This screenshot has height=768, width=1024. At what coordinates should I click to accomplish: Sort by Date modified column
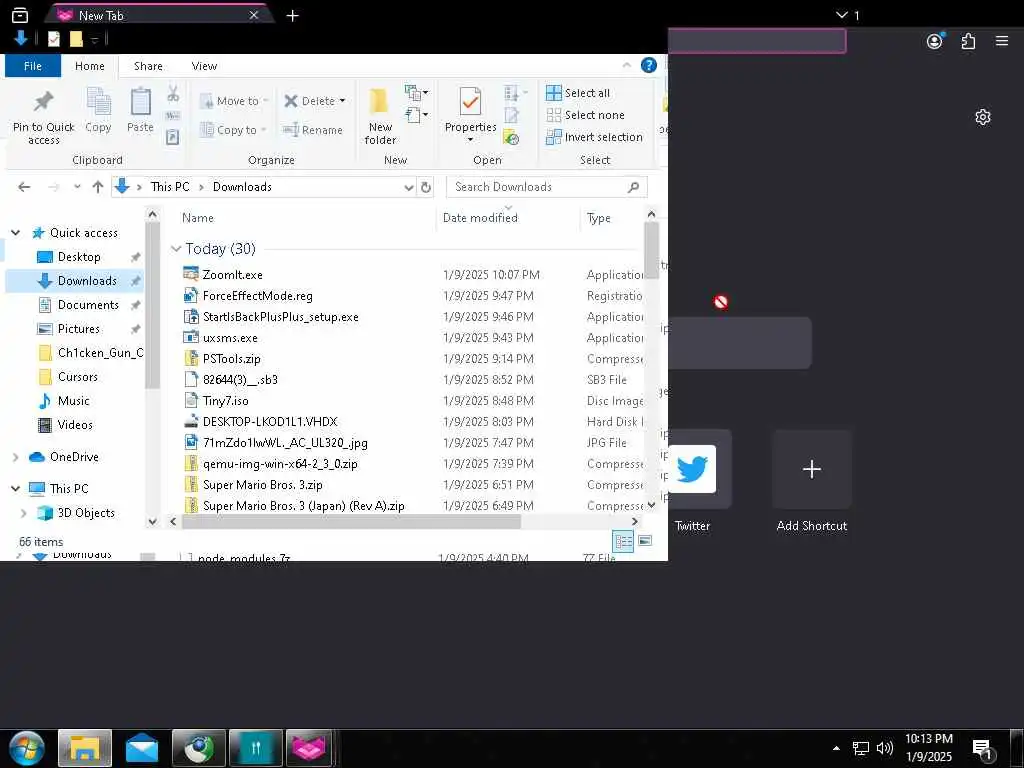point(480,218)
